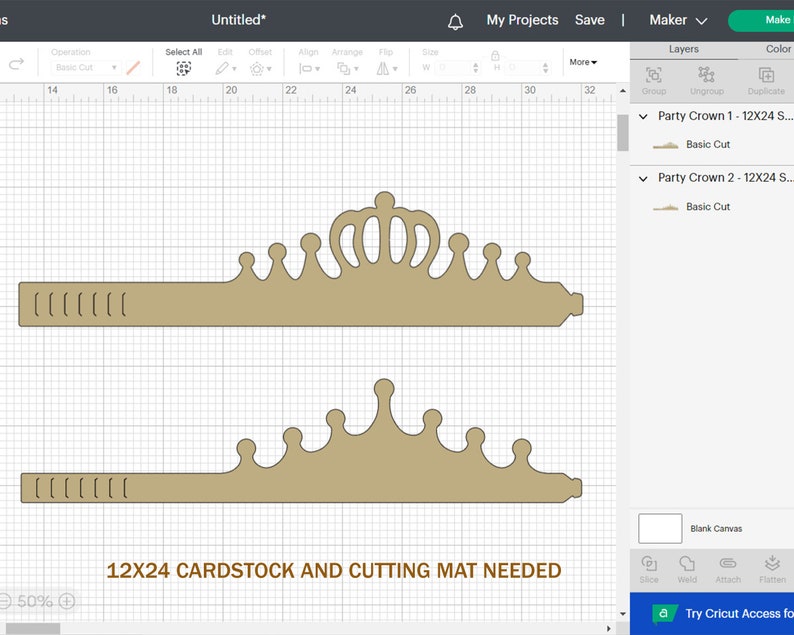Click the 50% zoom level text
This screenshot has width=794, height=635.
35,601
